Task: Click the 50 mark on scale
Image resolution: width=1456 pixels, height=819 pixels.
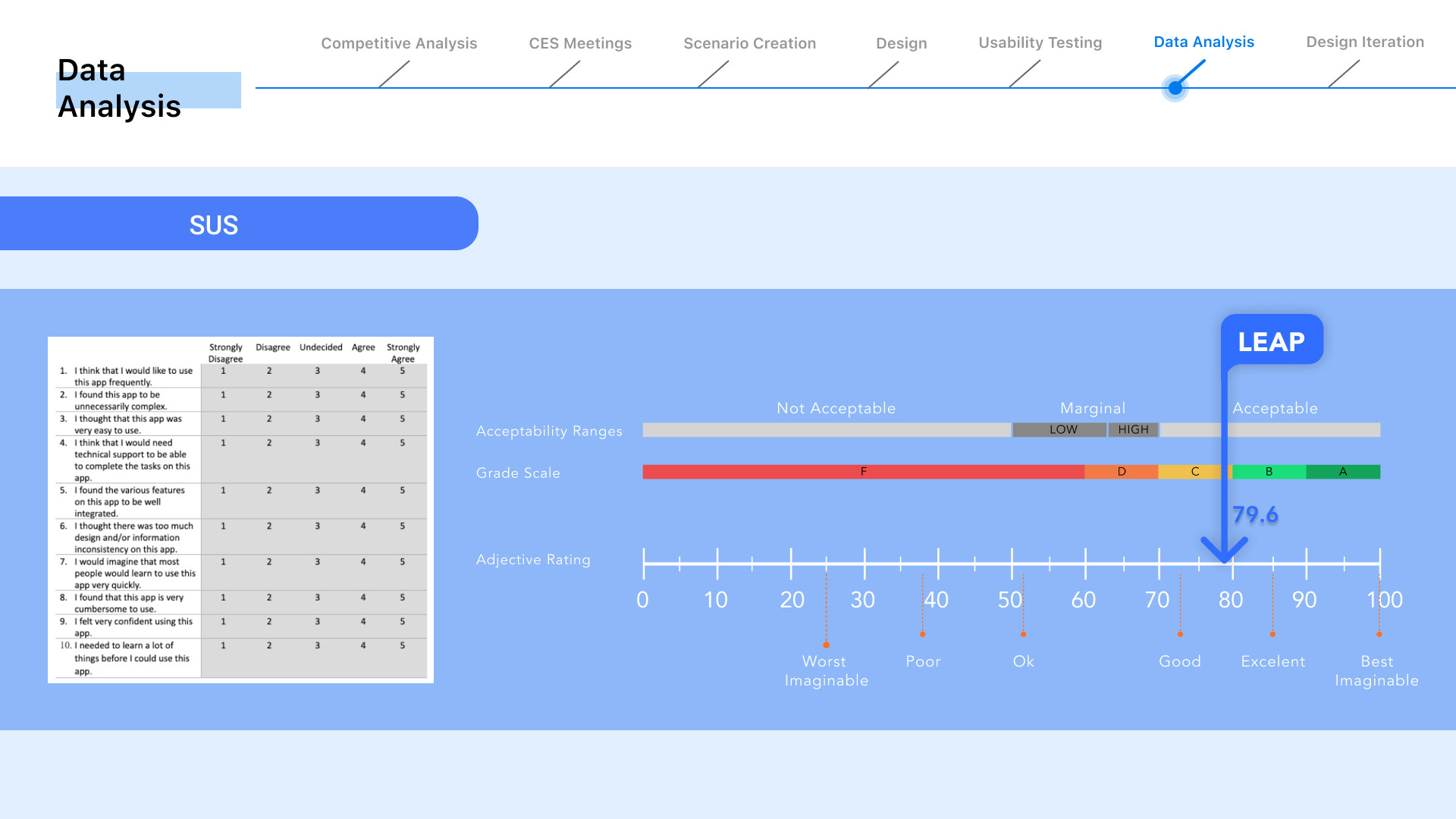Action: (x=1010, y=600)
